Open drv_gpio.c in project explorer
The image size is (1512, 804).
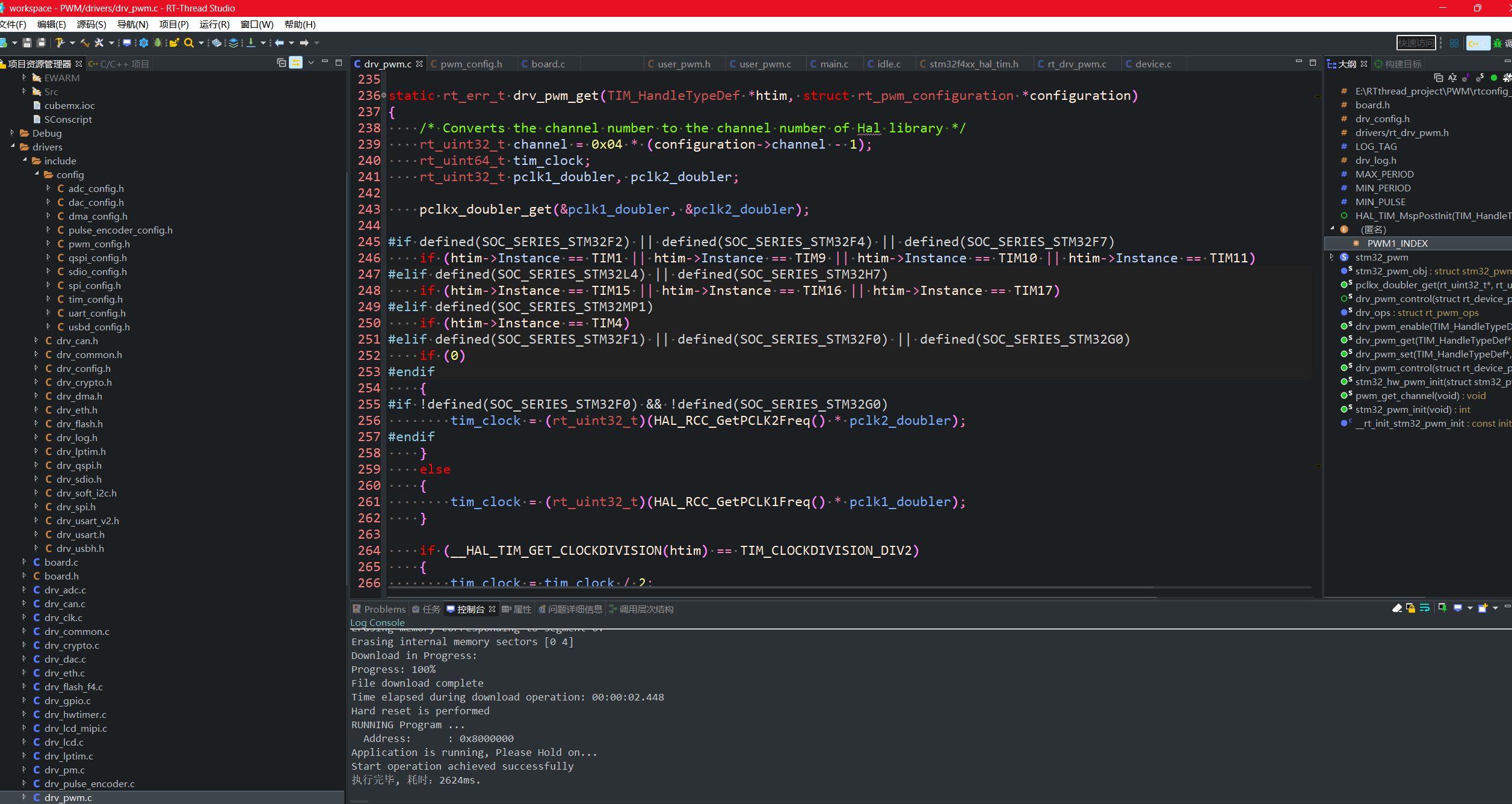pos(67,700)
